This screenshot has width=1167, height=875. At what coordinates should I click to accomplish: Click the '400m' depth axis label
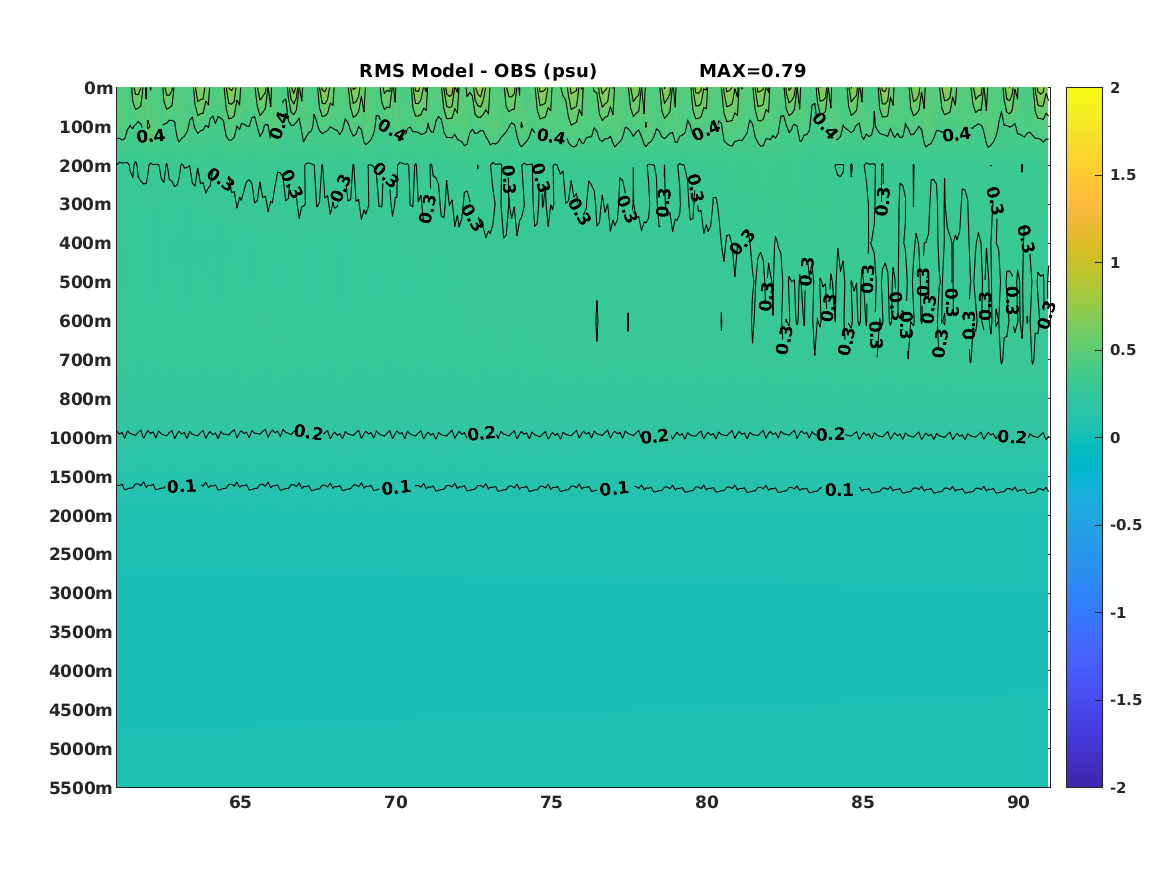click(x=86, y=243)
